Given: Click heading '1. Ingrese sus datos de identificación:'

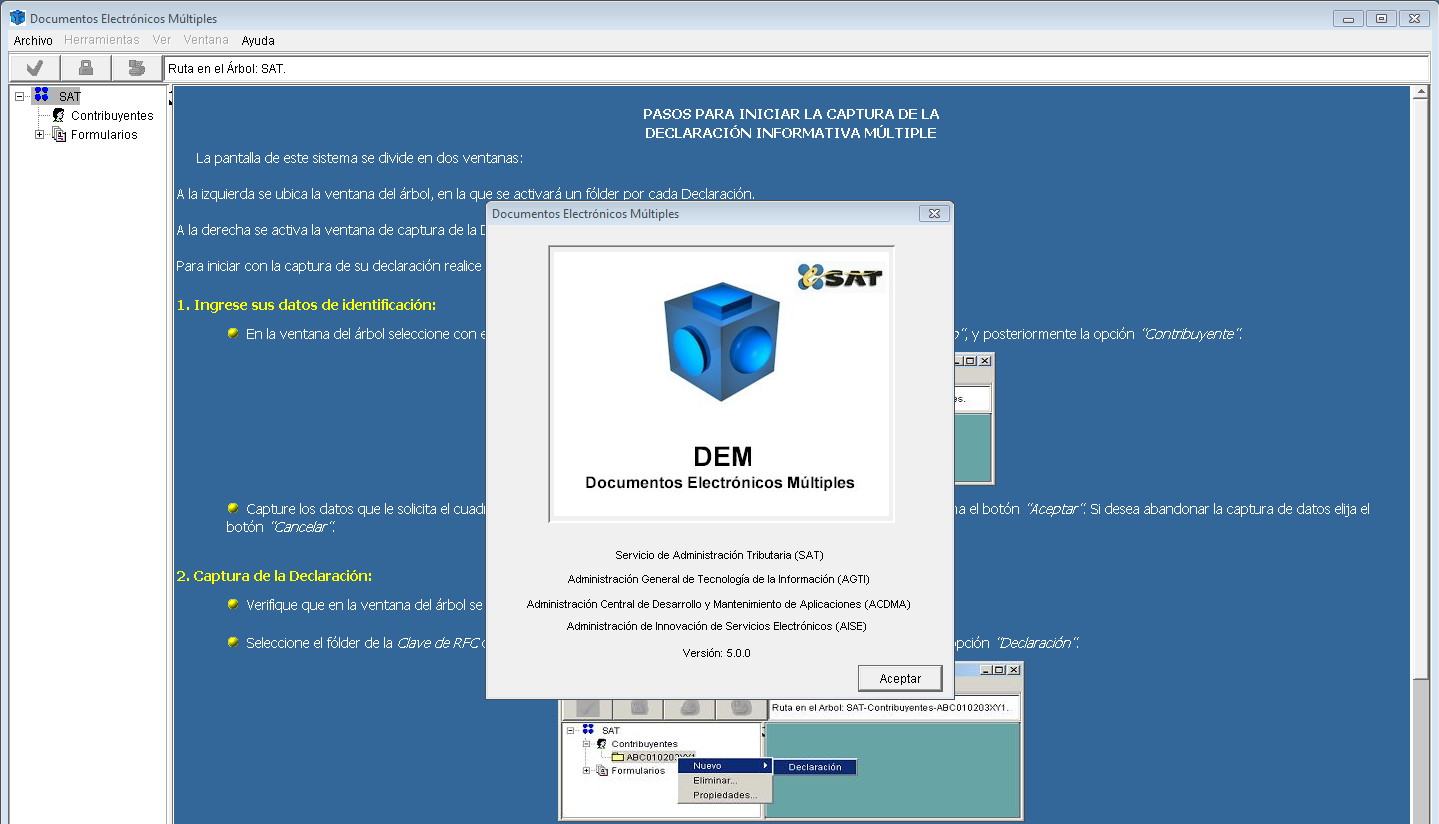Looking at the screenshot, I should 306,305.
